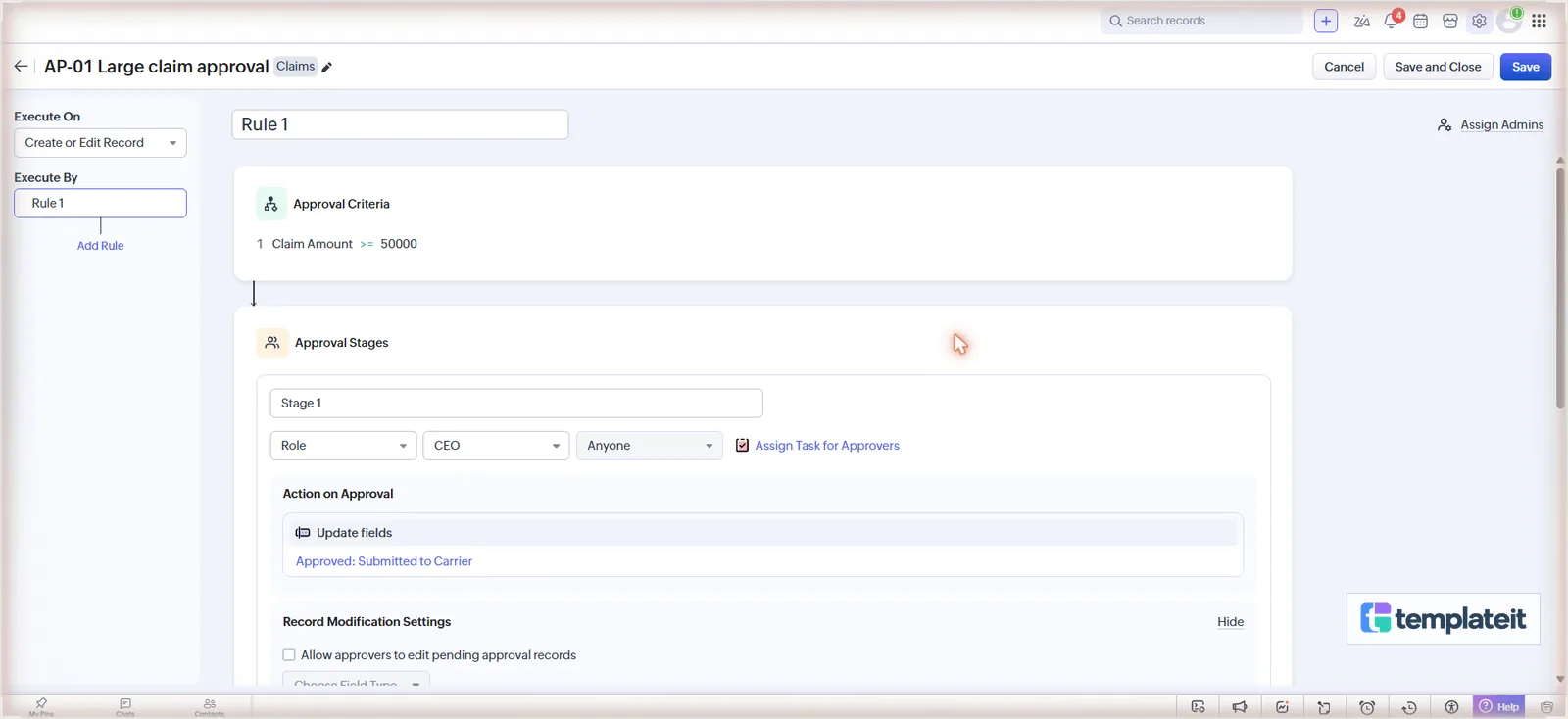
Task: Open Chats in the bottom bar
Action: [125, 707]
